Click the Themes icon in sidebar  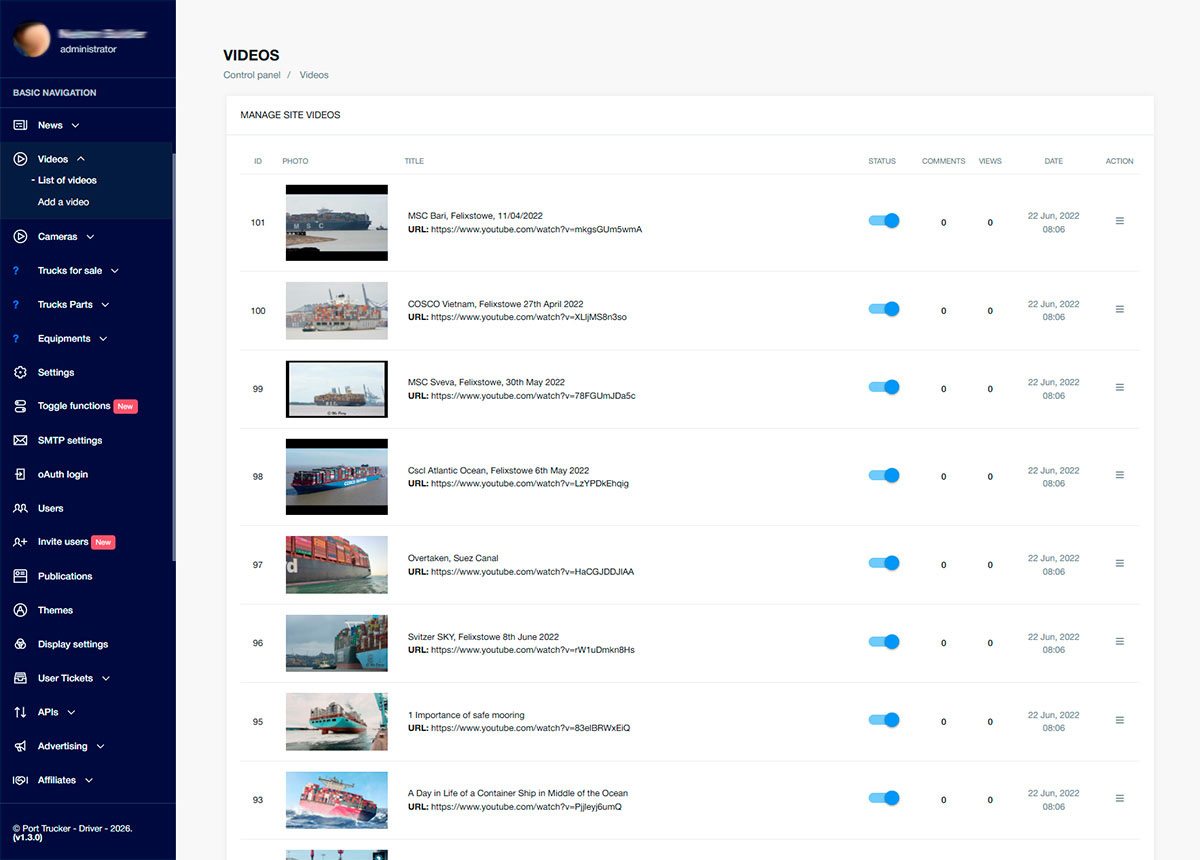coord(20,610)
